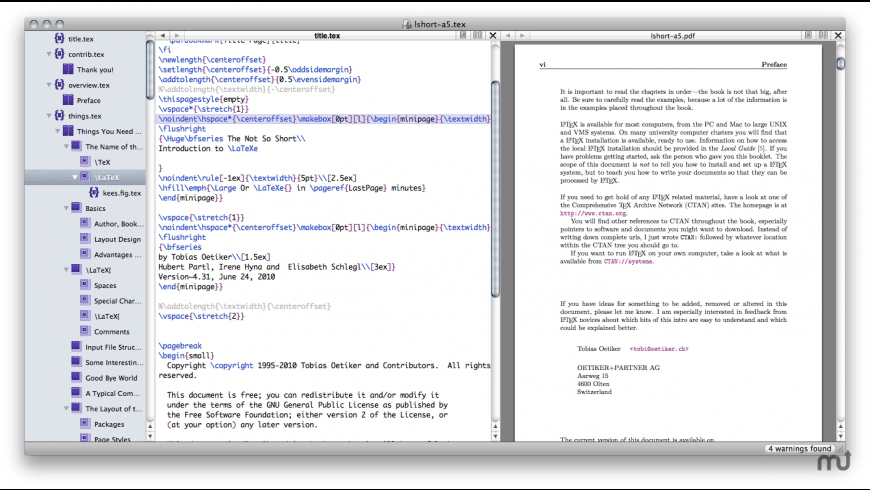This screenshot has height=490, width=870.
Task: Select Author, Book... in the outline
Action: [x=119, y=224]
